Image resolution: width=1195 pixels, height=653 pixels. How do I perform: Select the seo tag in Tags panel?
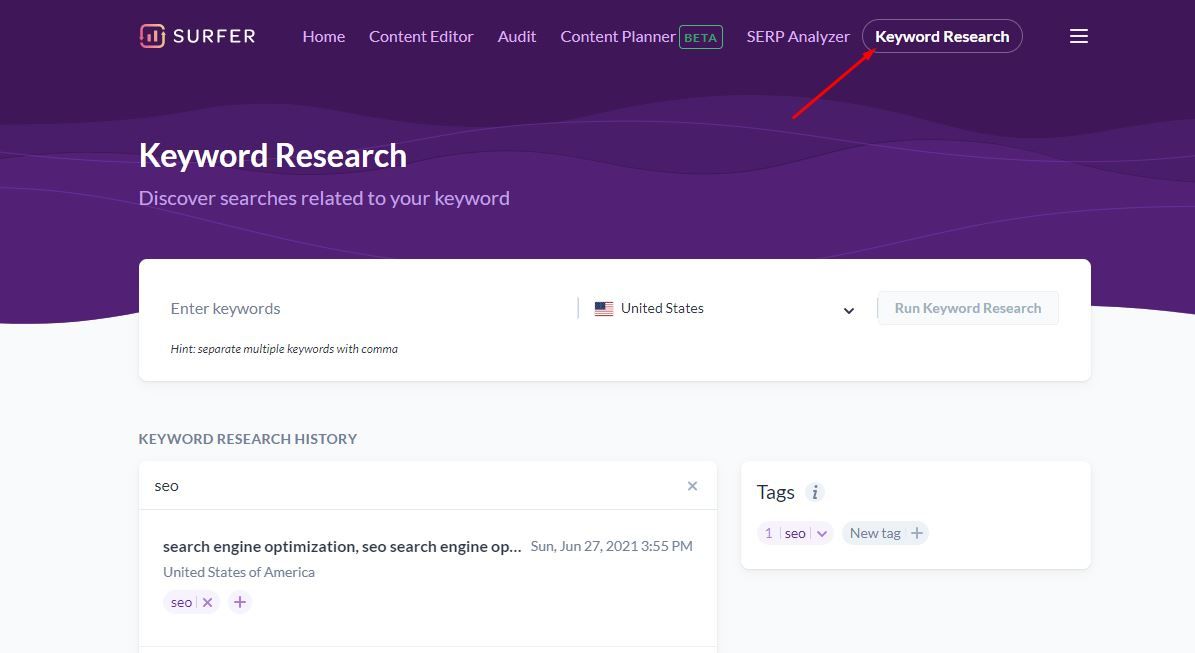(795, 533)
